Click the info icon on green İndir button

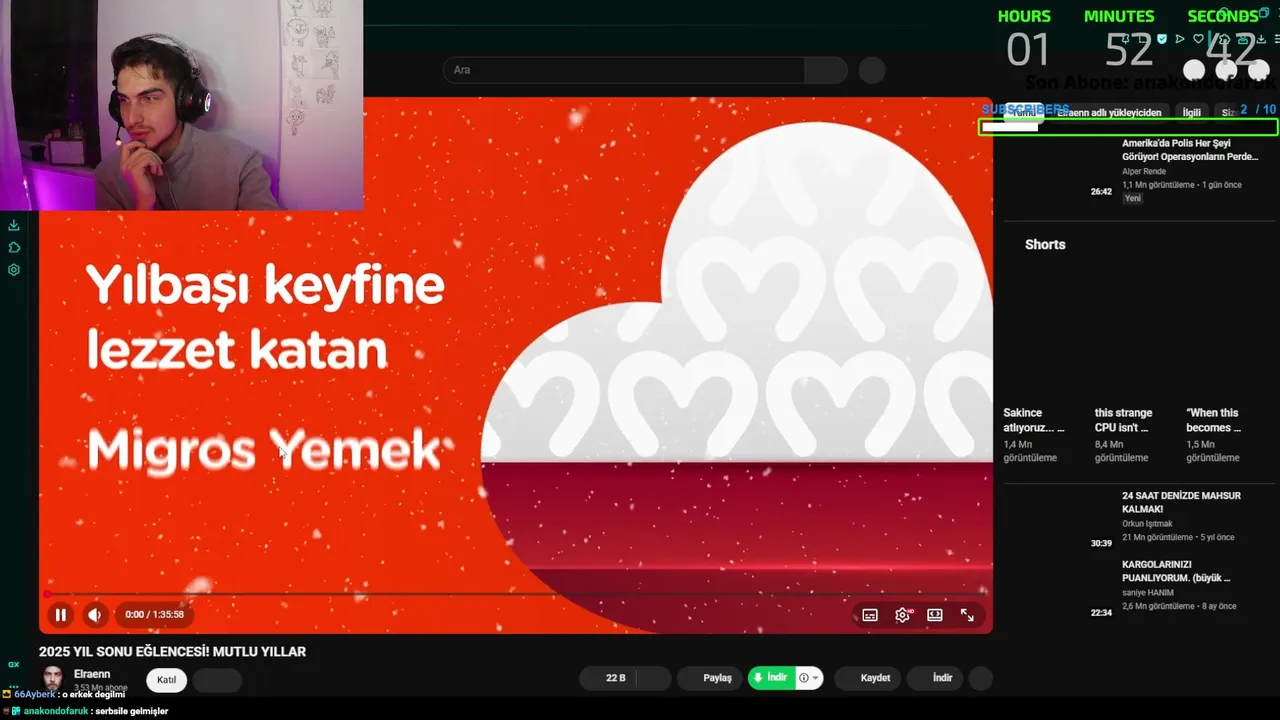[x=803, y=678]
